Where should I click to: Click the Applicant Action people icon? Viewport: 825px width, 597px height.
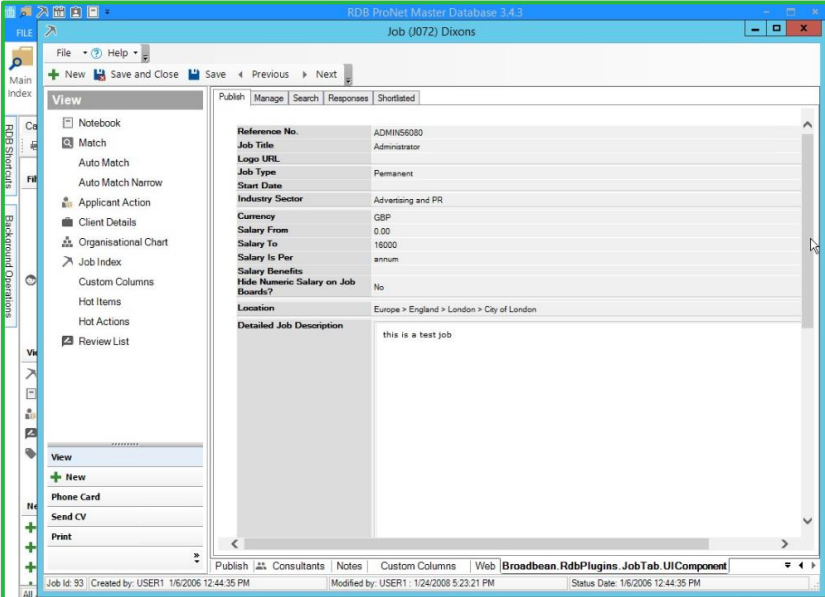pos(67,203)
